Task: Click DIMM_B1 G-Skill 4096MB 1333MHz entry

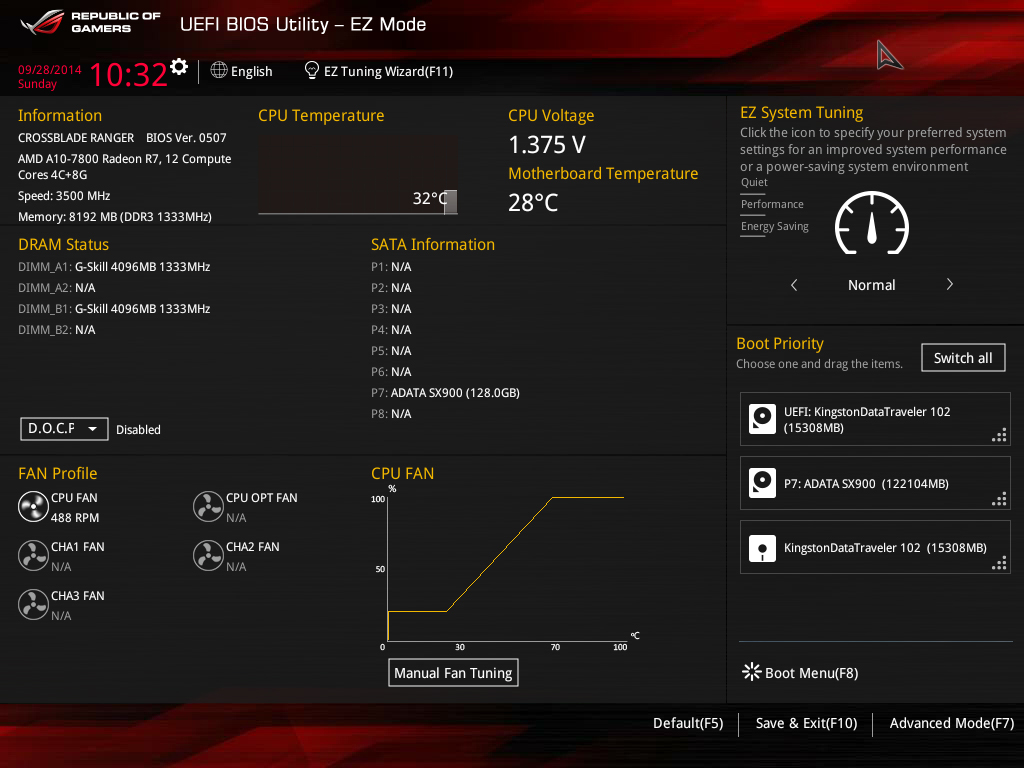Action: point(114,308)
